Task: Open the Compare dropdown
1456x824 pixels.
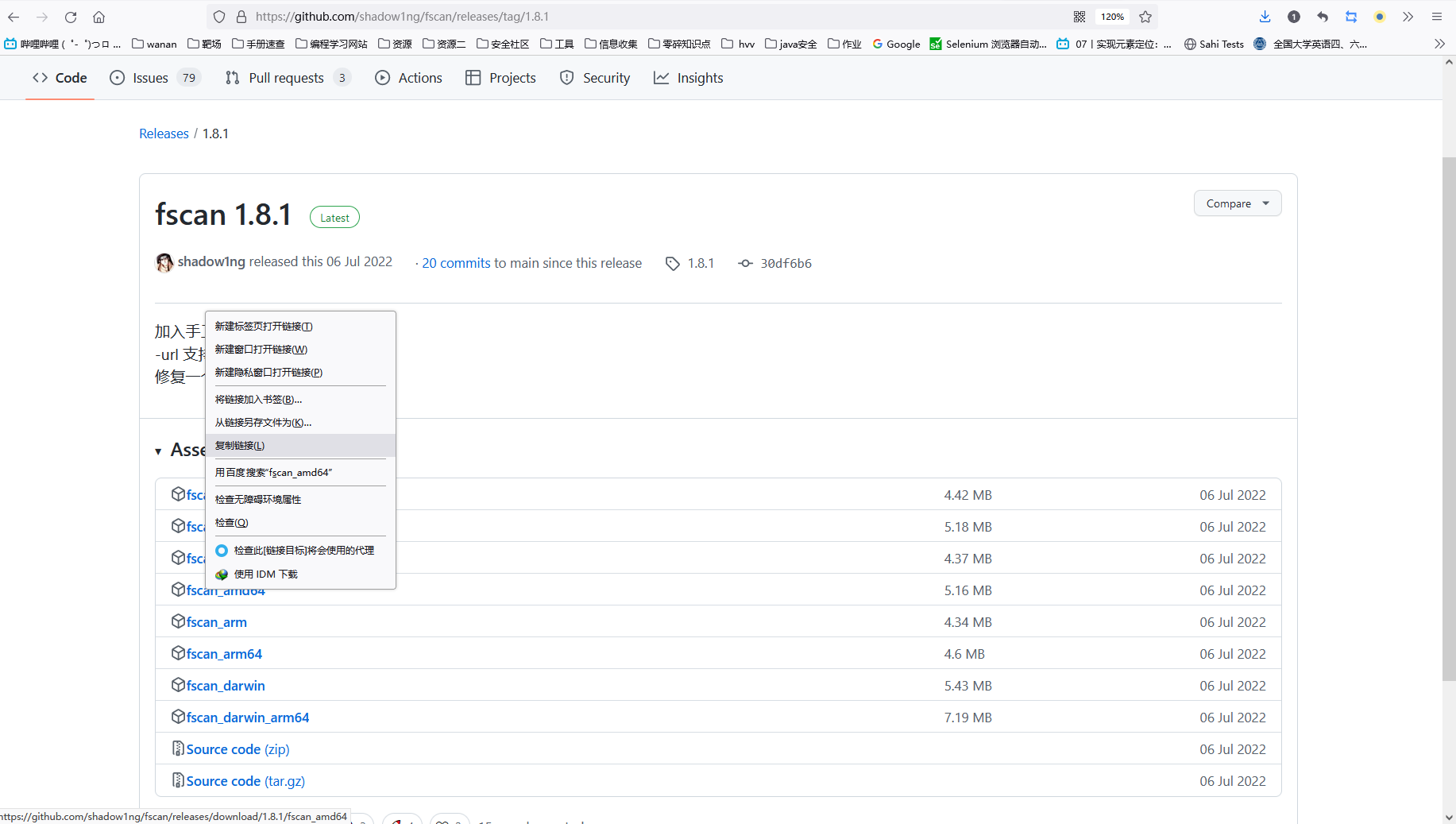Action: (1238, 203)
